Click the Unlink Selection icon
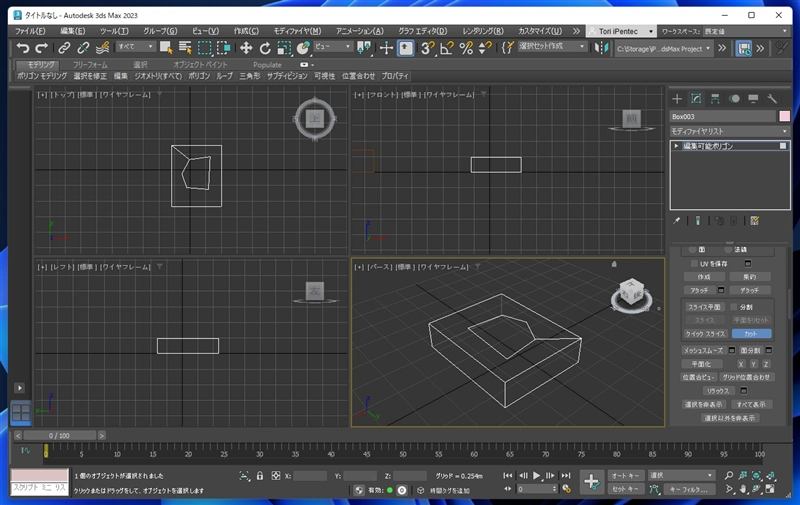 83,48
